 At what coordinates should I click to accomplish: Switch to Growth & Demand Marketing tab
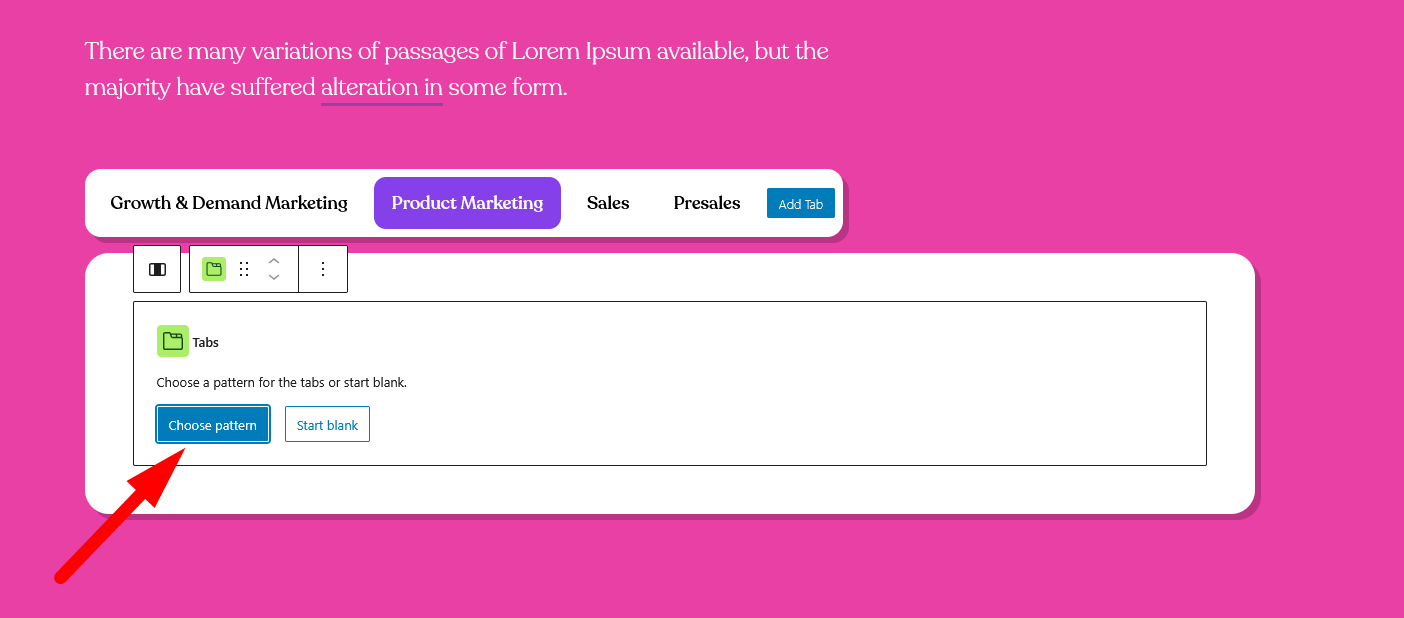[229, 203]
